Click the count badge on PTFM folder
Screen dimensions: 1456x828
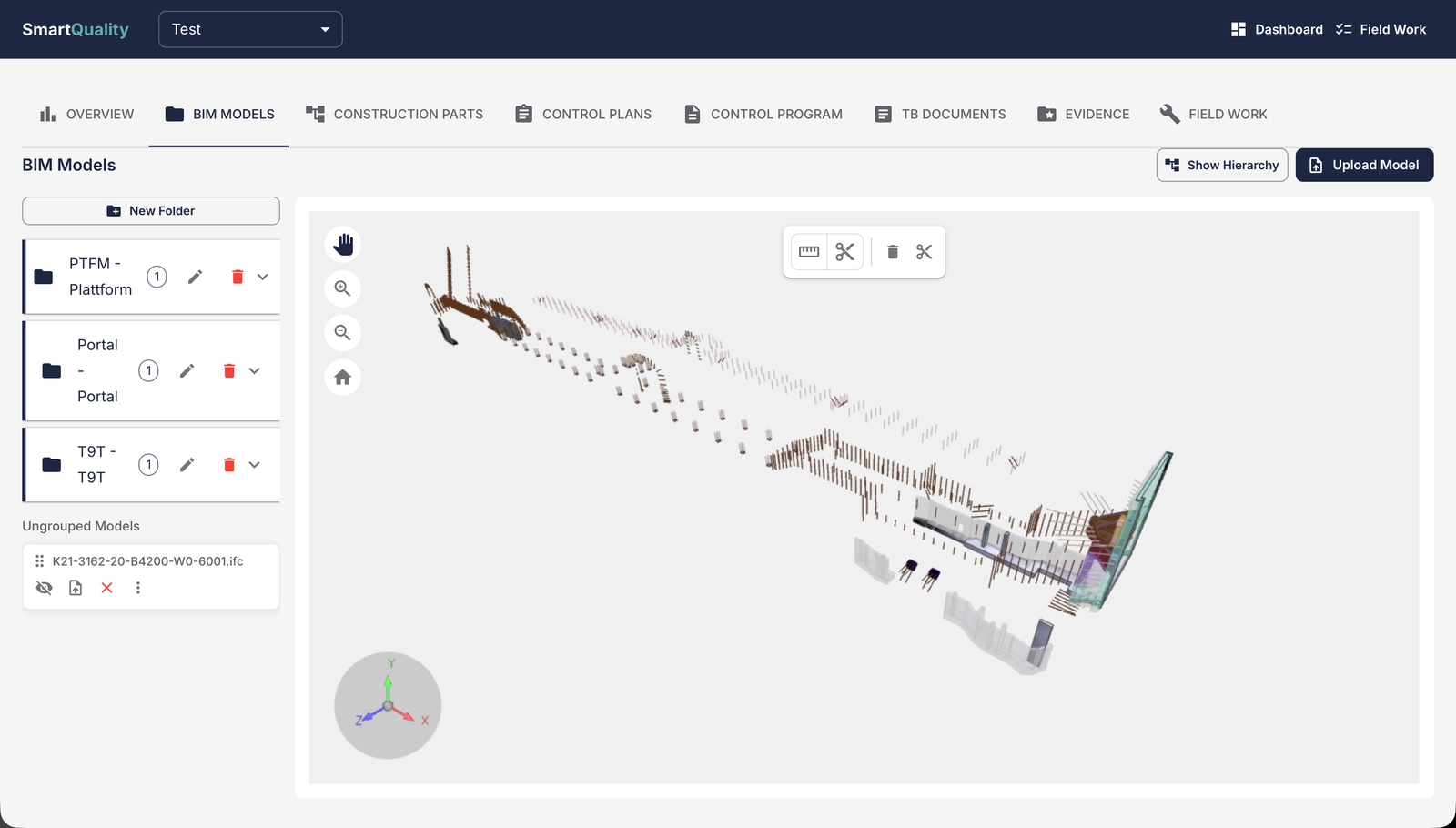[157, 277]
